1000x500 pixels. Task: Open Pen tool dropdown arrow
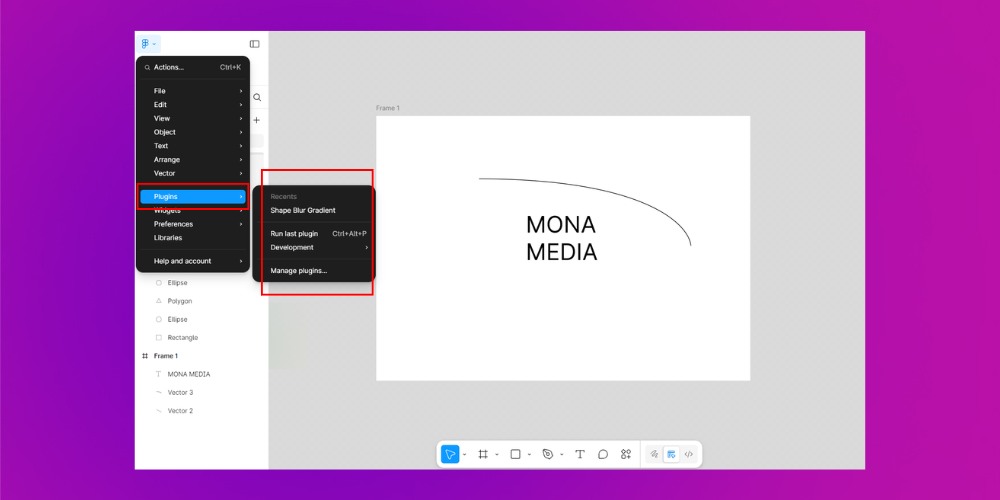(561, 455)
